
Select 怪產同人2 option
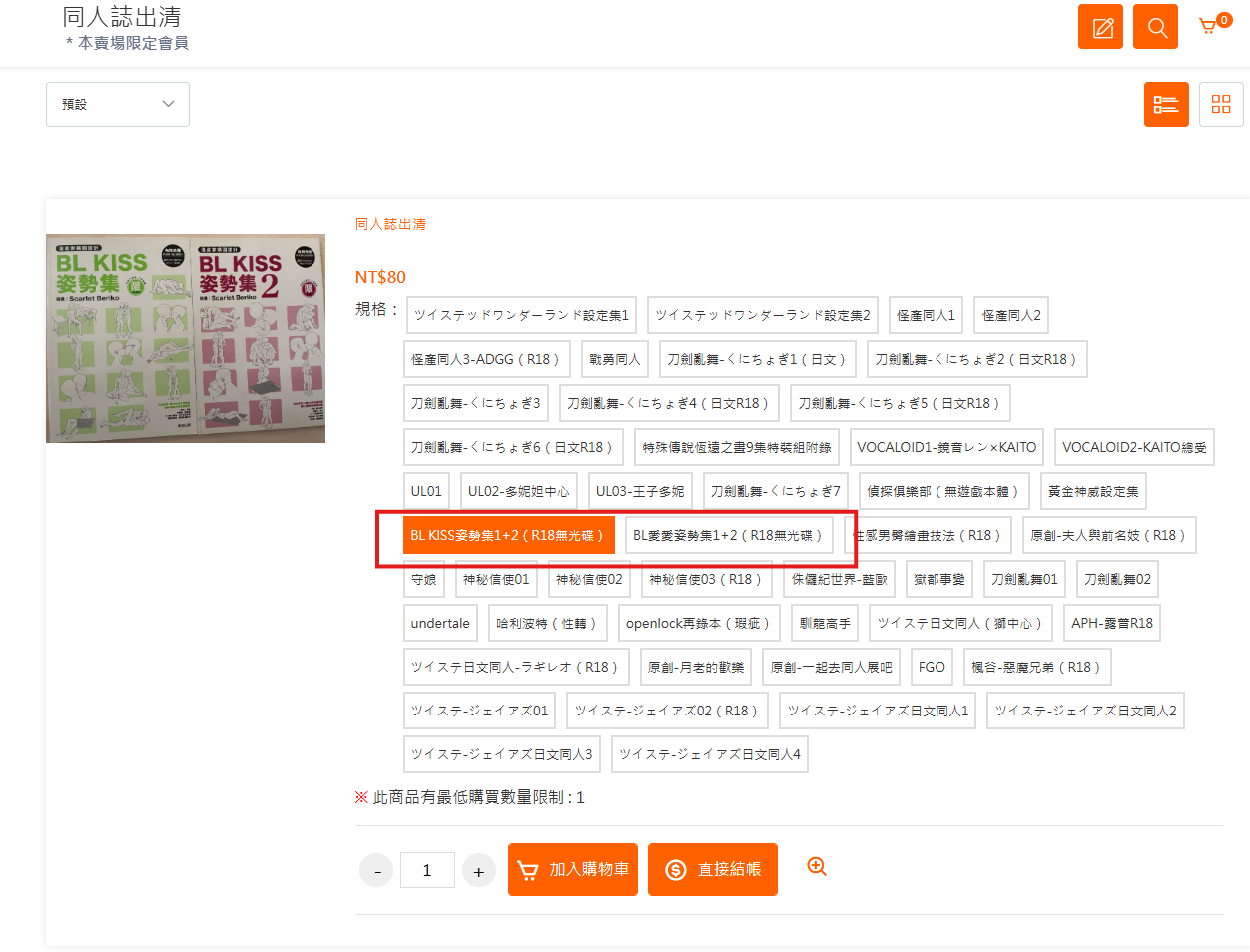coord(1011,315)
